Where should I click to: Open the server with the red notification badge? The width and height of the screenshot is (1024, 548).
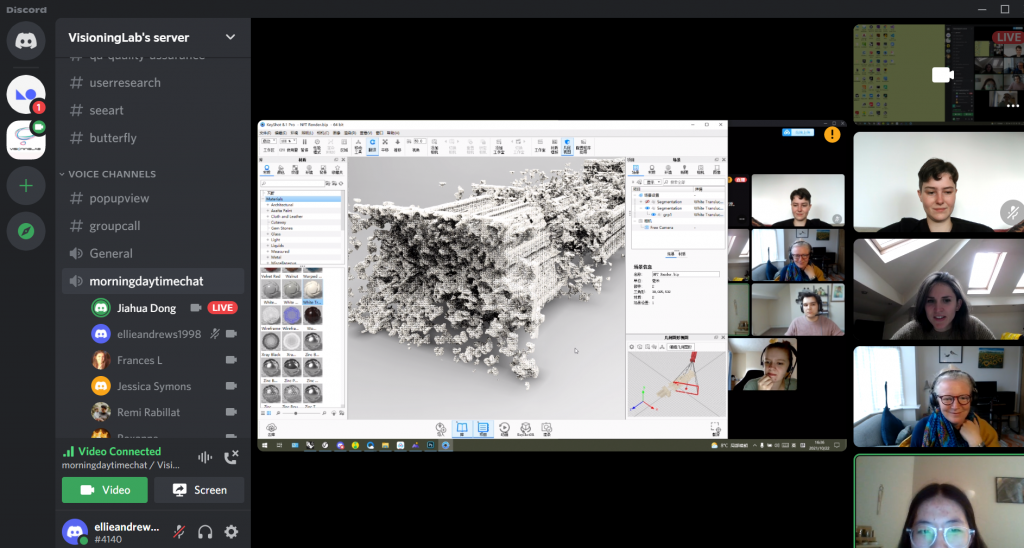26,94
